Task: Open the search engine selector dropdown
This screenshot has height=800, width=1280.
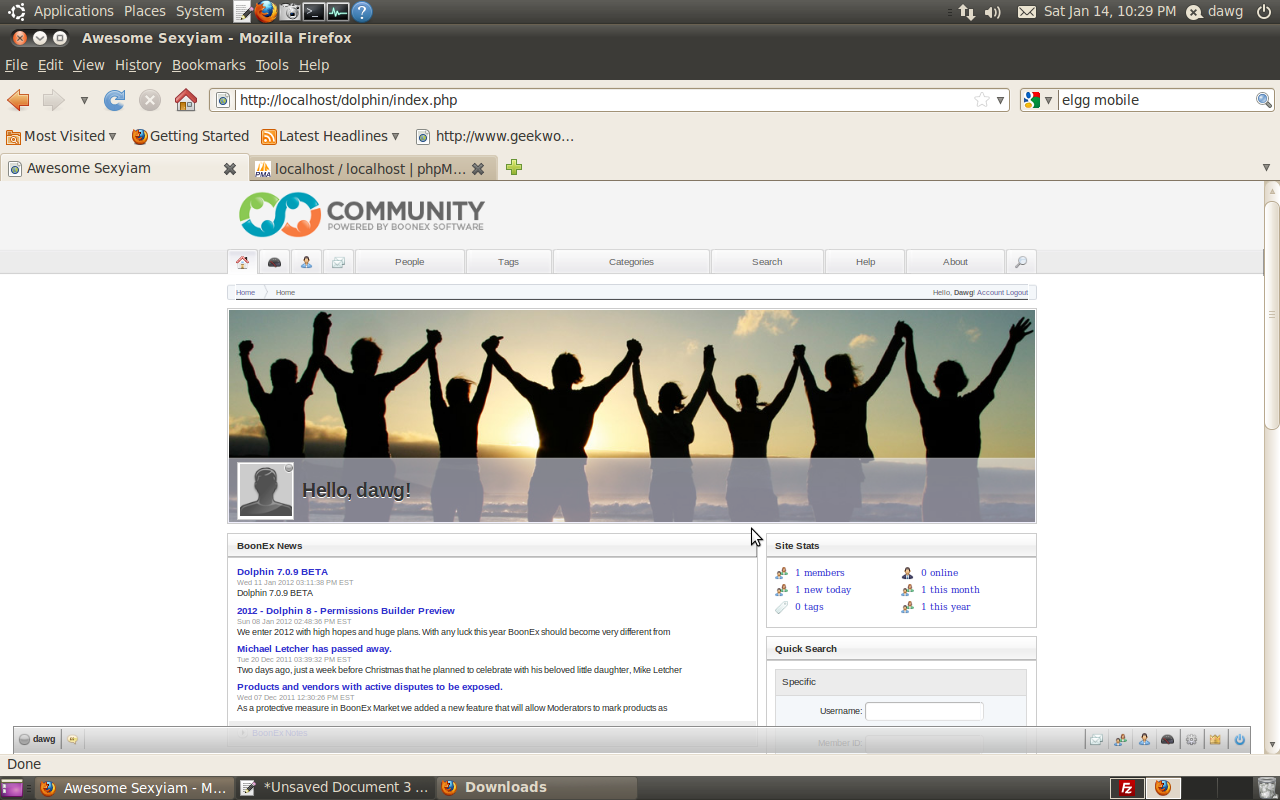Action: tap(1037, 100)
